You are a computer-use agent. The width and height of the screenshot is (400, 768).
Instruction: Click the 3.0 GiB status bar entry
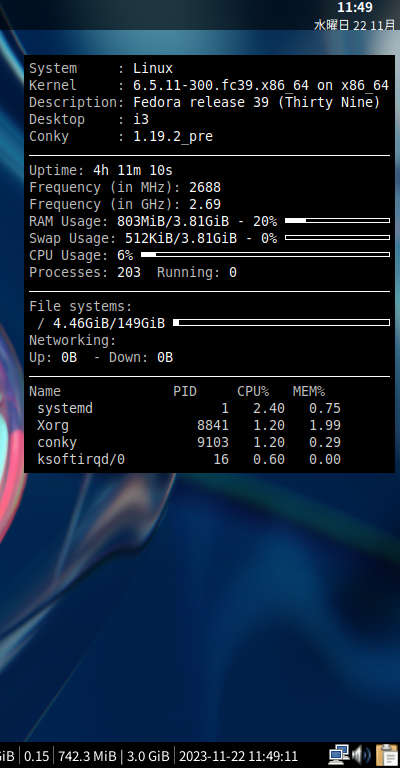coord(148,756)
